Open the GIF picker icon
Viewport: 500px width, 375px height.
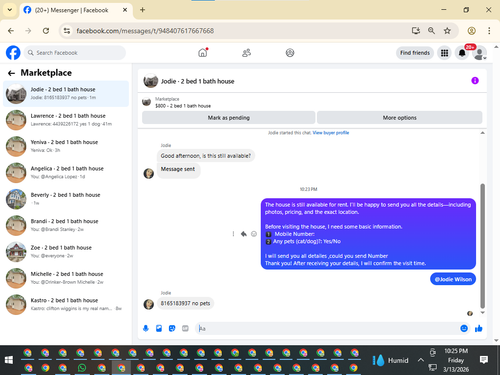[185, 328]
